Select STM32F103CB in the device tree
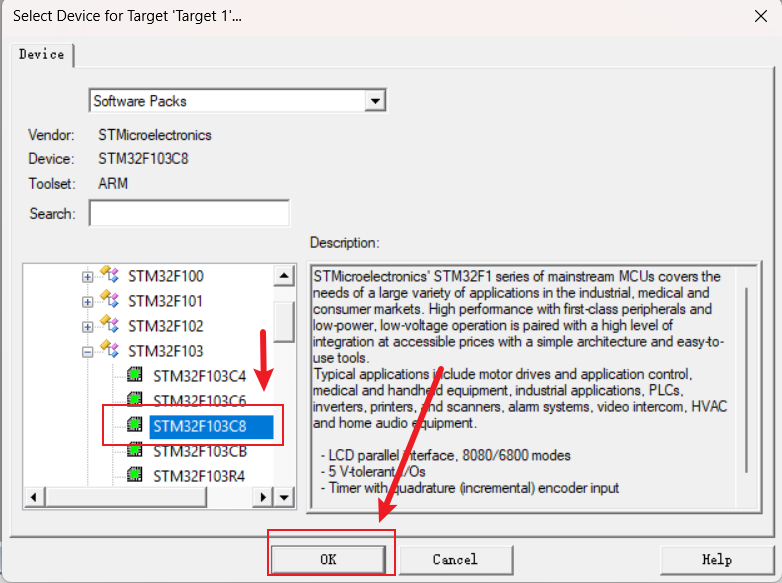The width and height of the screenshot is (782, 583). coord(200,451)
